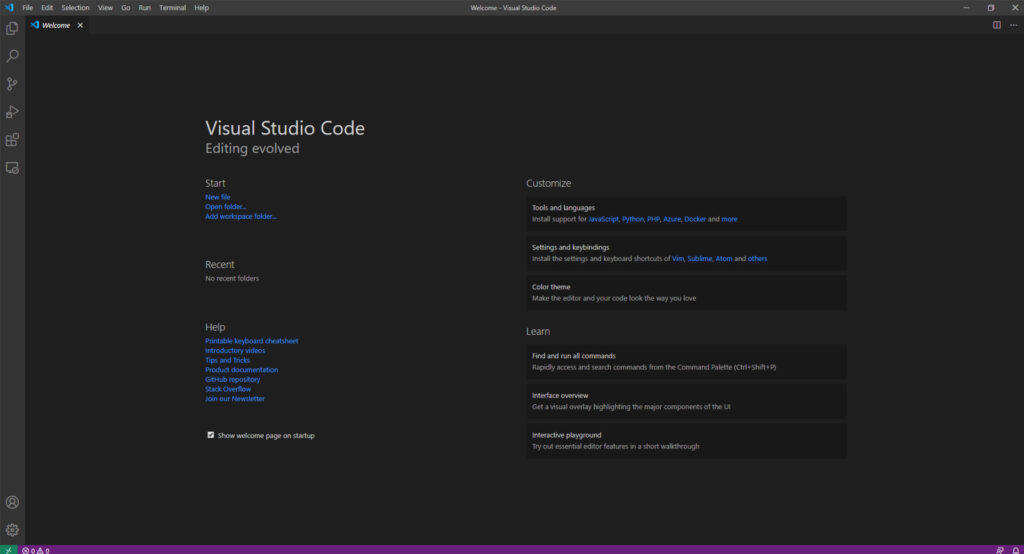Click the Interactive playground item

pos(686,440)
